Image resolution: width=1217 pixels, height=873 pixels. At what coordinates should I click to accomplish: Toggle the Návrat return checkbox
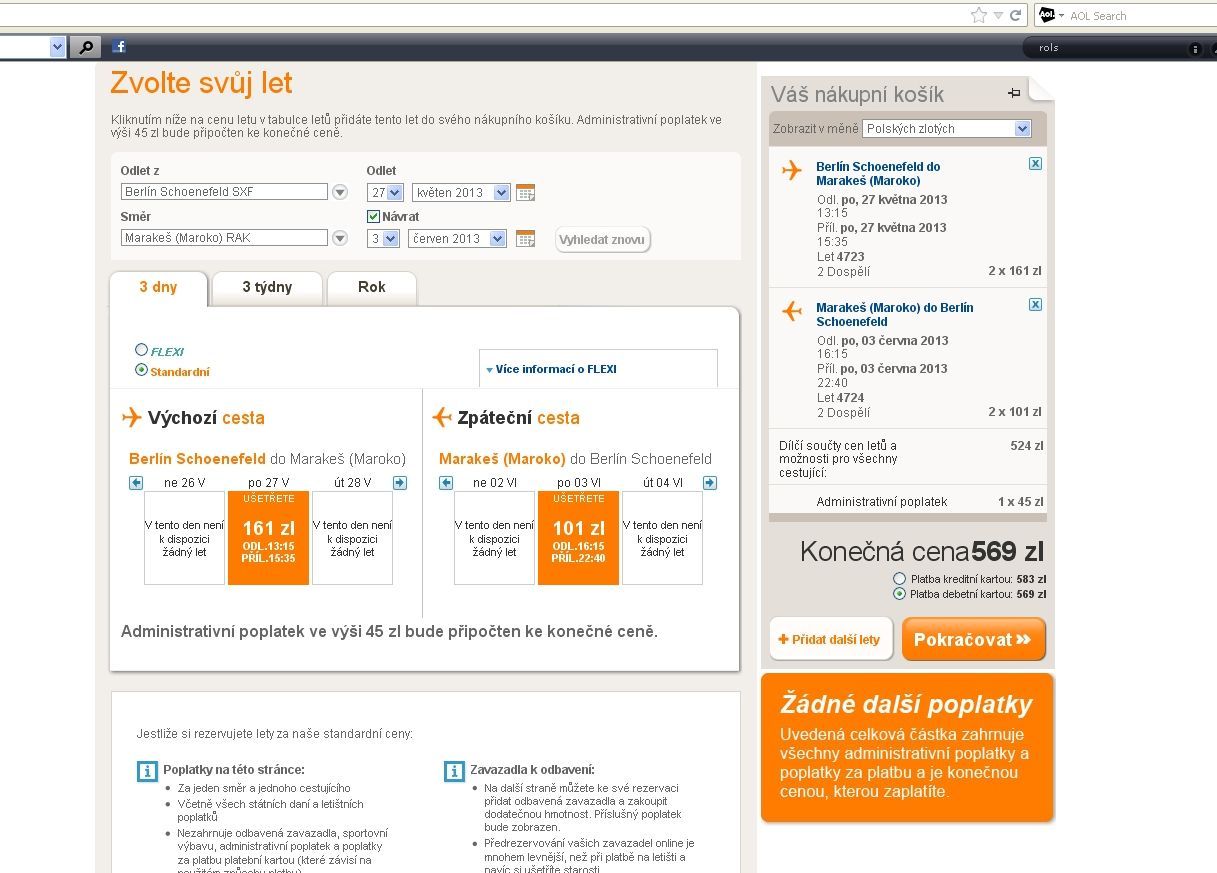coord(374,216)
